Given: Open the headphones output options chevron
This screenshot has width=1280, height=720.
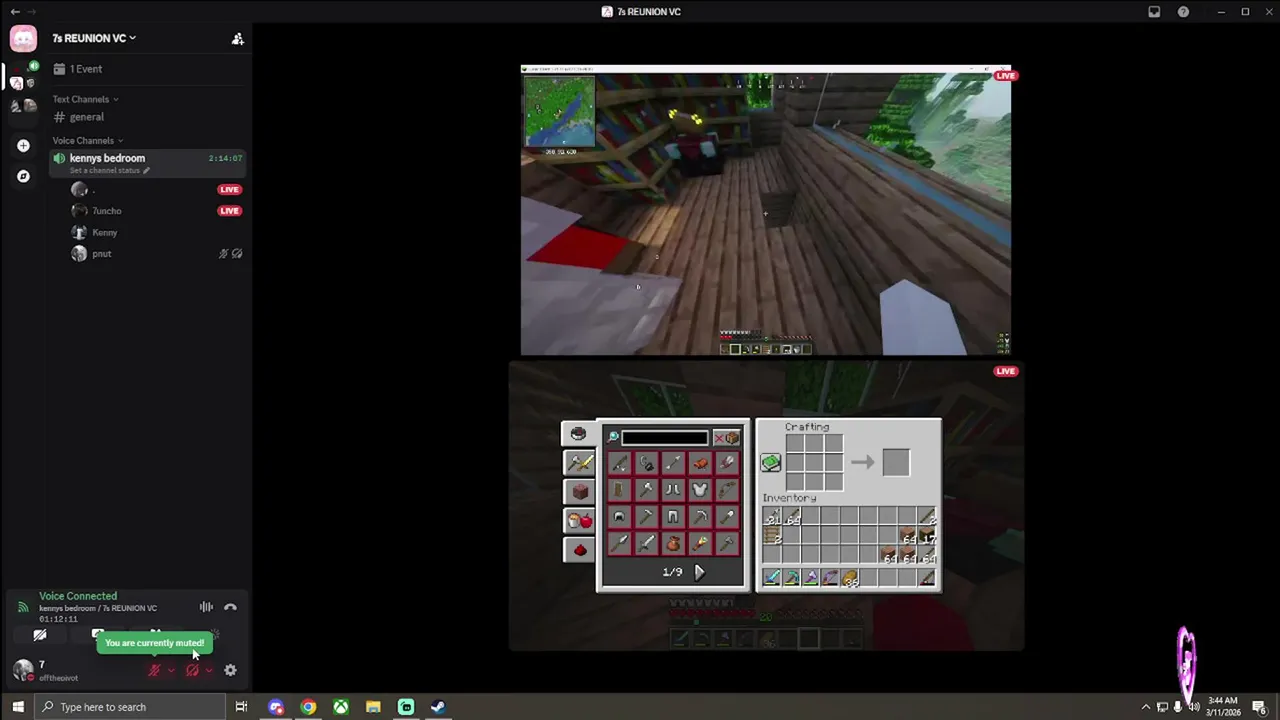Looking at the screenshot, I should (209, 670).
